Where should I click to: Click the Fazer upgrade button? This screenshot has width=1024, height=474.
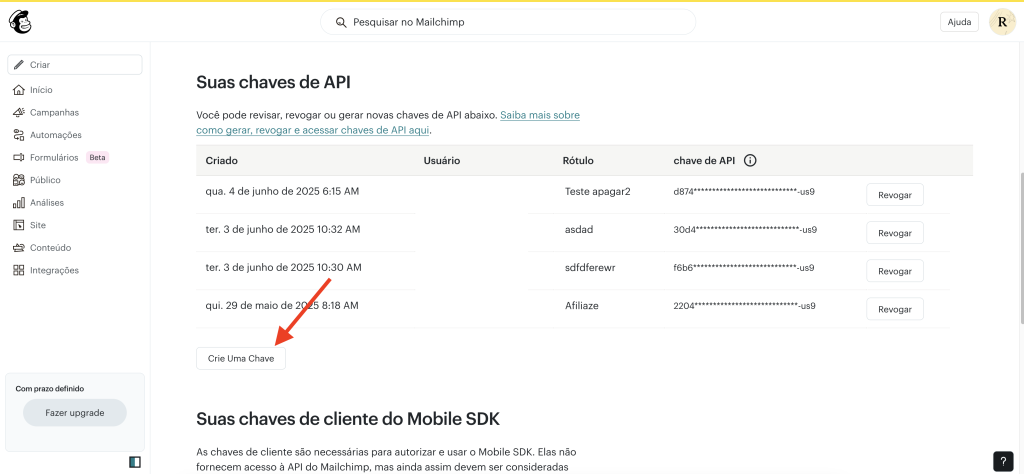(74, 413)
